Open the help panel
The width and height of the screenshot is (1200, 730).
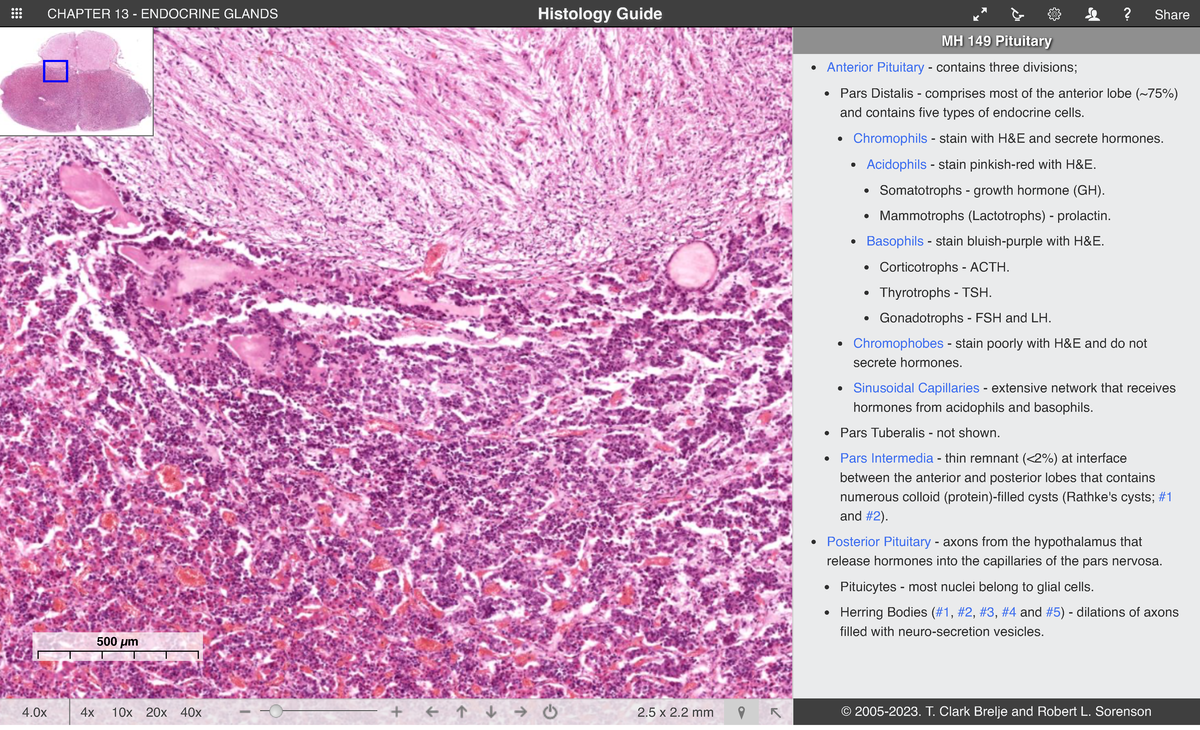point(1127,14)
